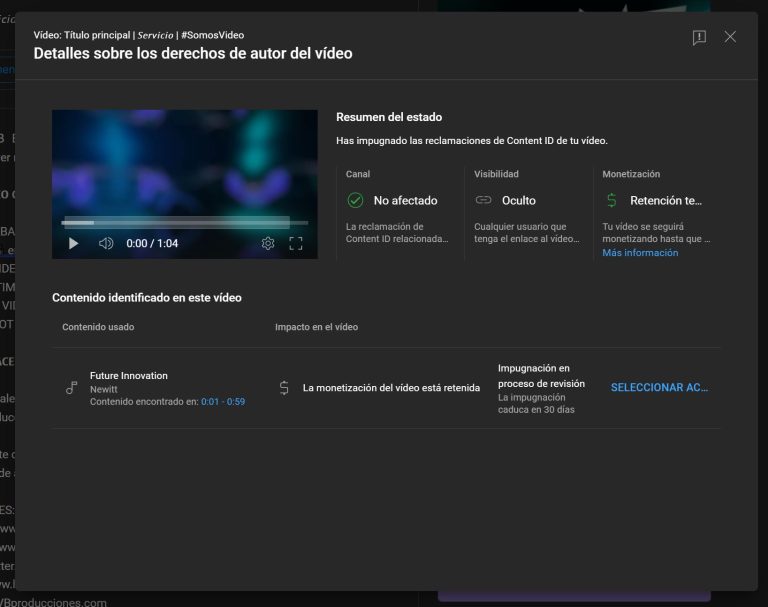Click the Retención te... monetization status
The image size is (768, 607).
(x=666, y=200)
